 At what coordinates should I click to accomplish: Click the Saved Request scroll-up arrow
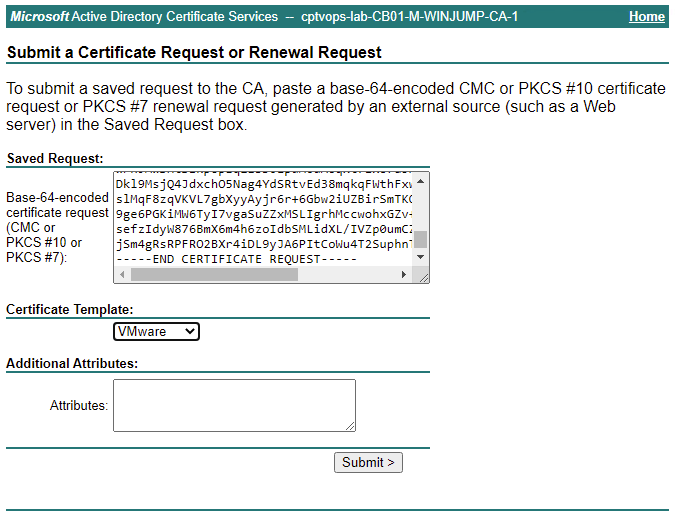pos(422,181)
